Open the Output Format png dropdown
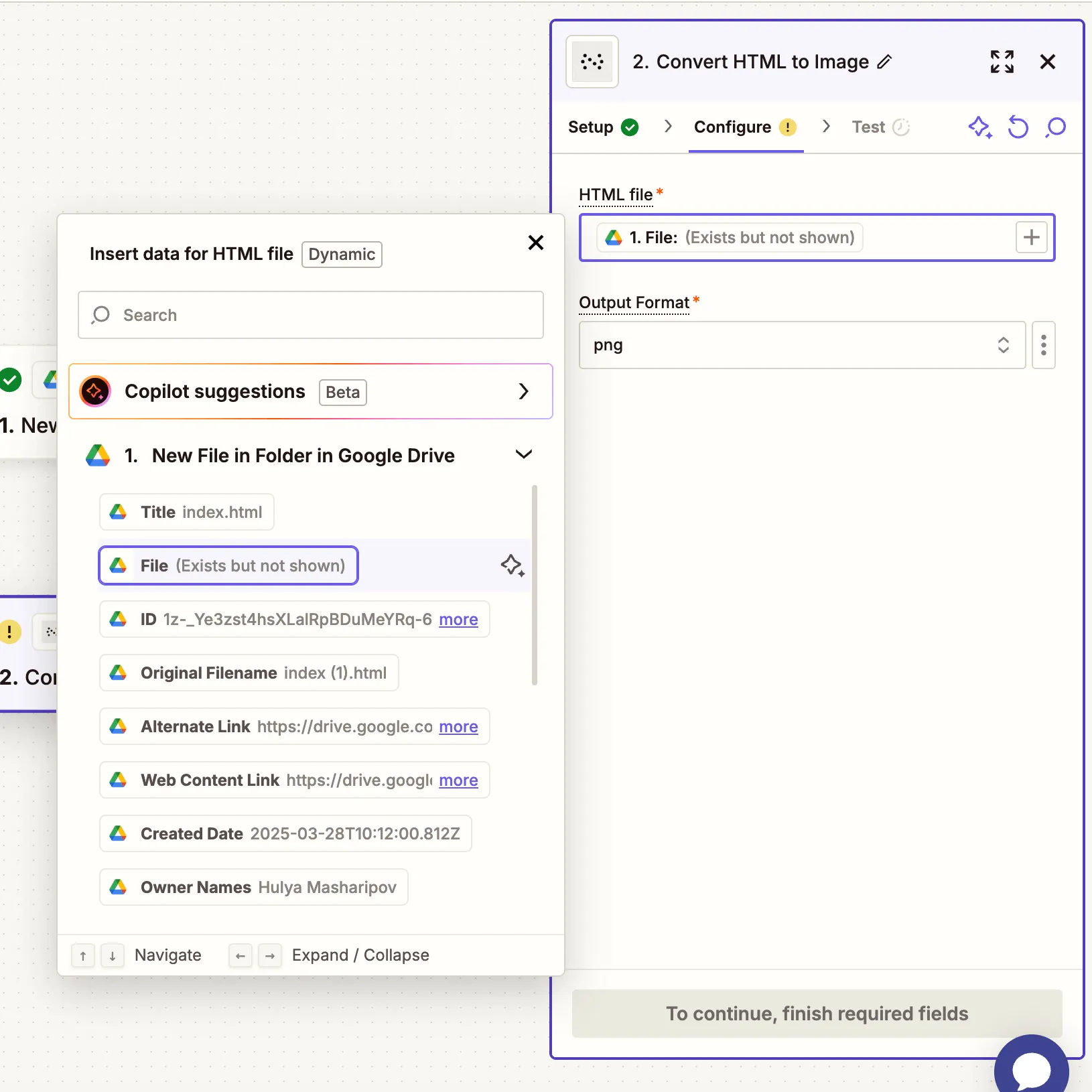Screen dimensions: 1092x1092 tap(801, 346)
